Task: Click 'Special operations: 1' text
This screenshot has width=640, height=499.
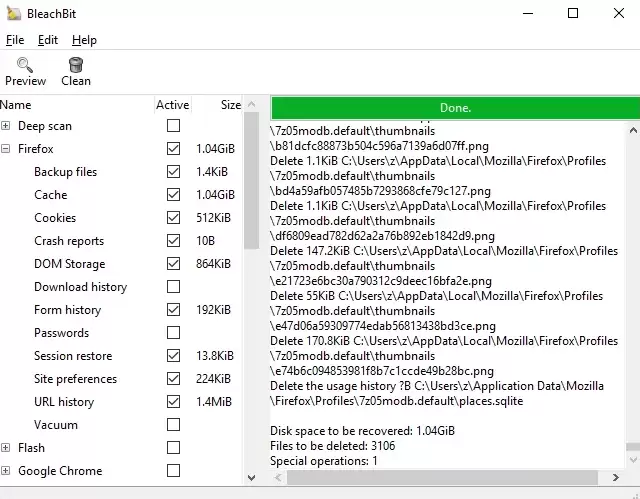Action: [324, 461]
